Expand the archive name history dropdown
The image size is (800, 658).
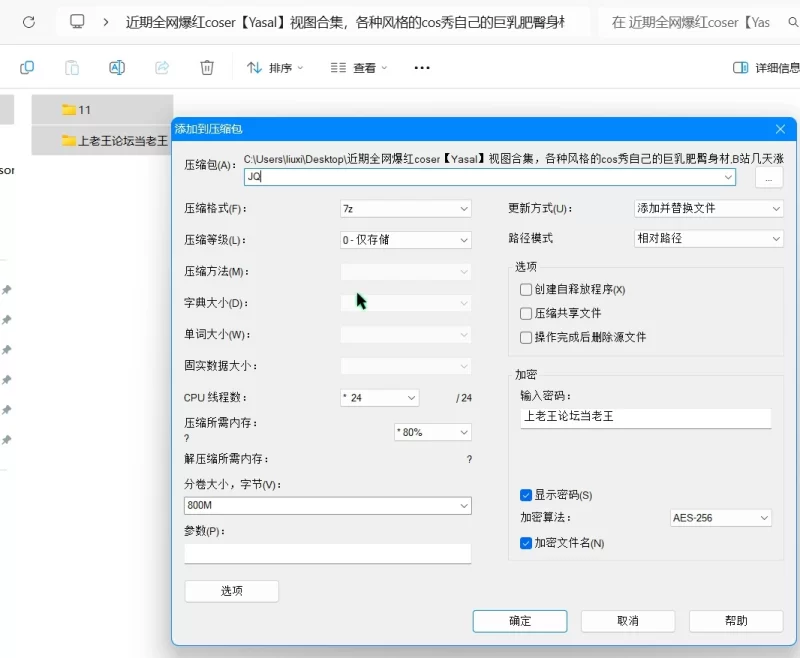[728, 177]
